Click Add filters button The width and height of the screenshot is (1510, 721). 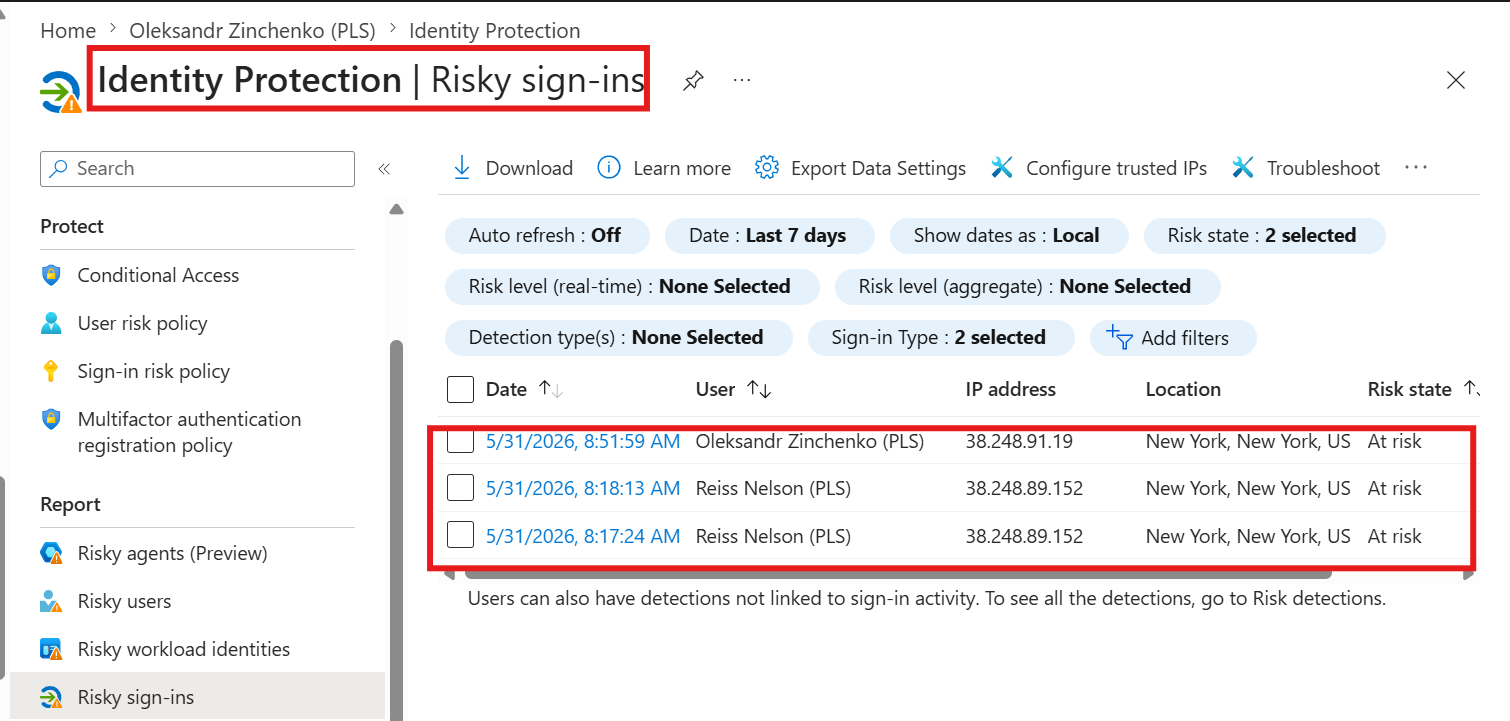pos(1173,338)
